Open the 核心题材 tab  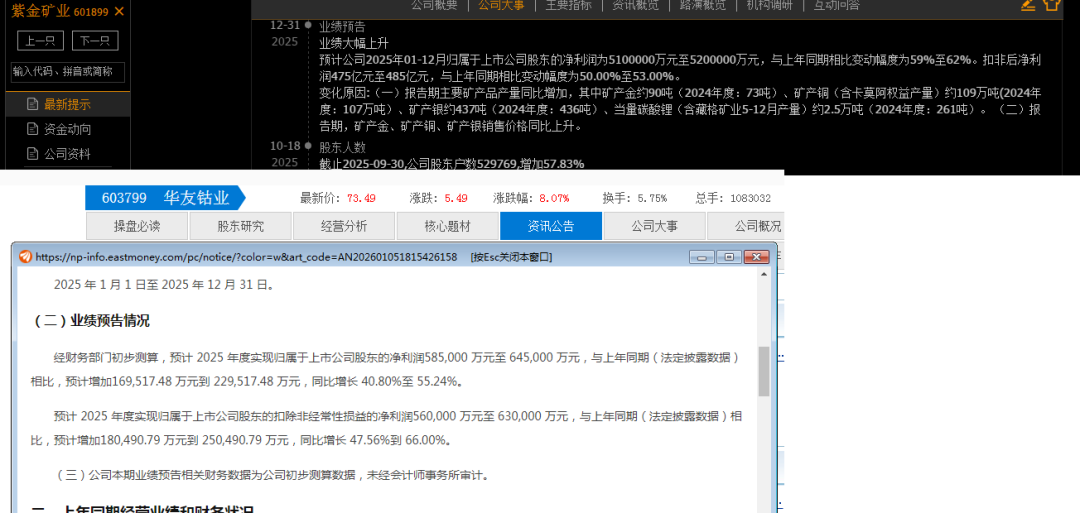[448, 226]
